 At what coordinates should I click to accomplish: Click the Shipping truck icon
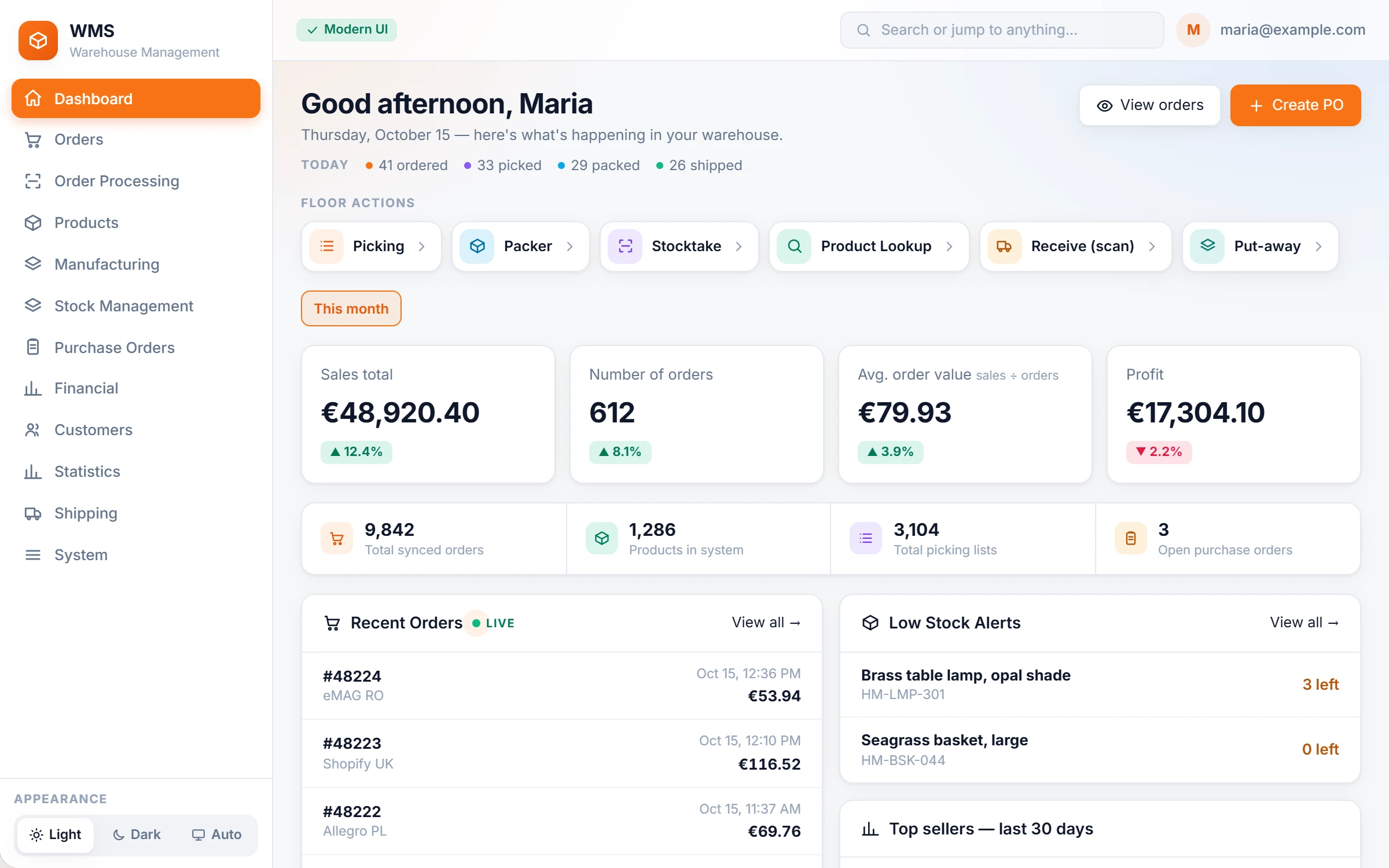(33, 513)
